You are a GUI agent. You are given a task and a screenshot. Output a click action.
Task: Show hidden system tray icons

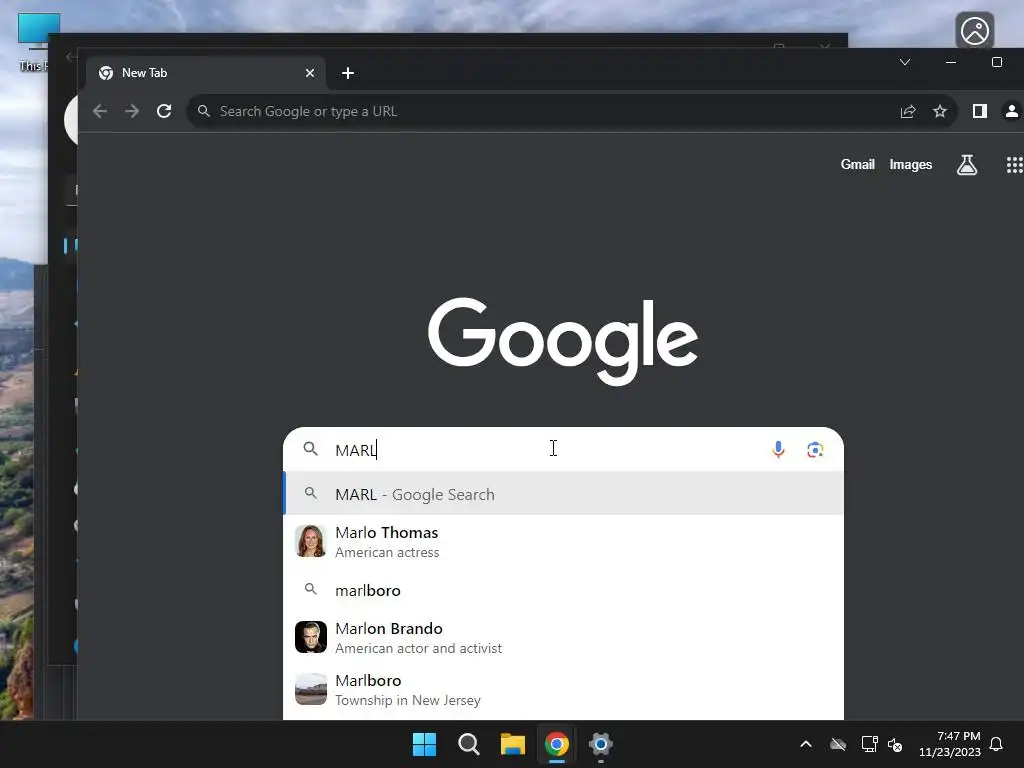coord(806,744)
